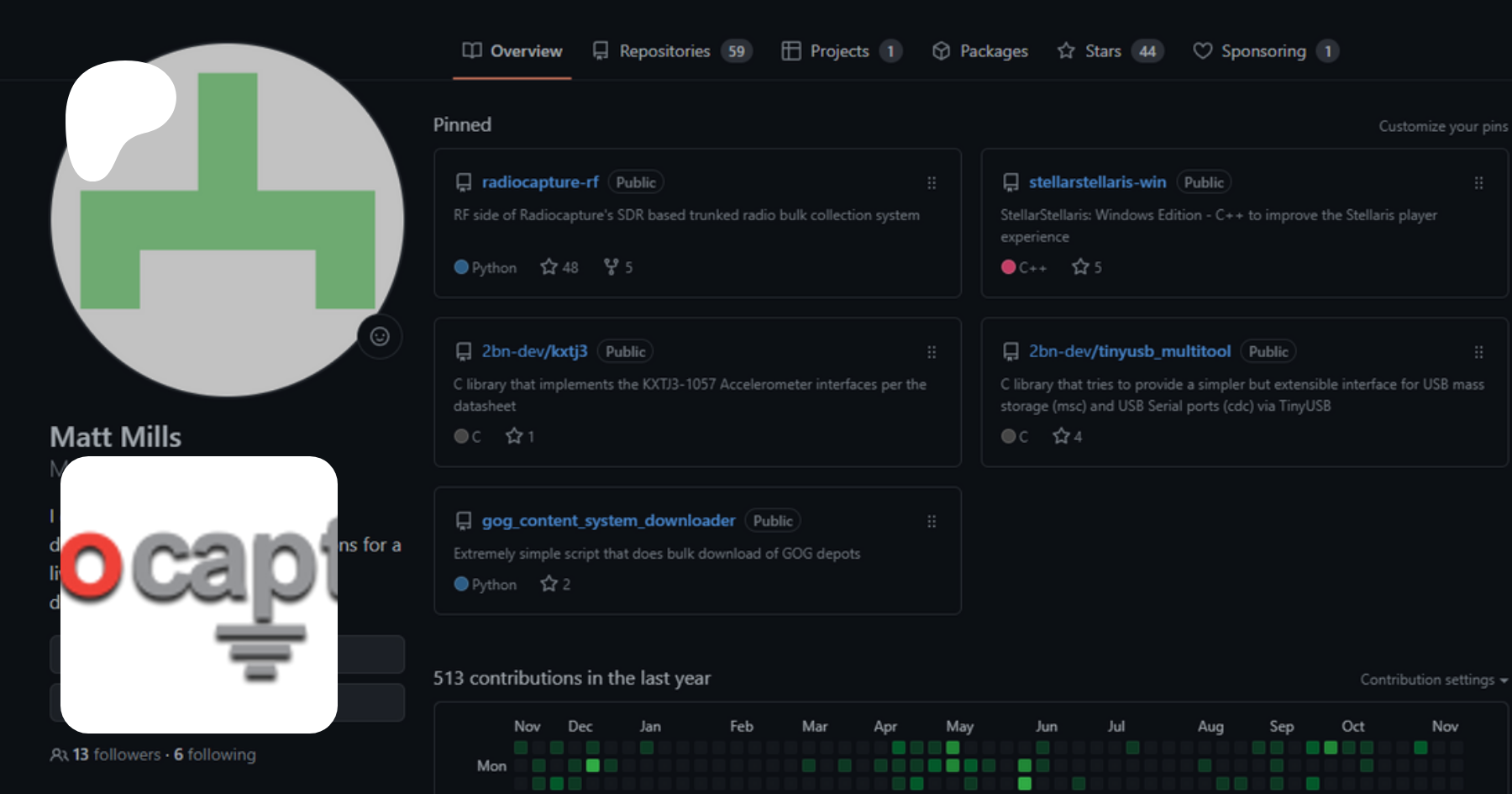Click the star count icon on radiocapture-rf
Screen dimensions: 1512x794
pyautogui.click(x=549, y=267)
